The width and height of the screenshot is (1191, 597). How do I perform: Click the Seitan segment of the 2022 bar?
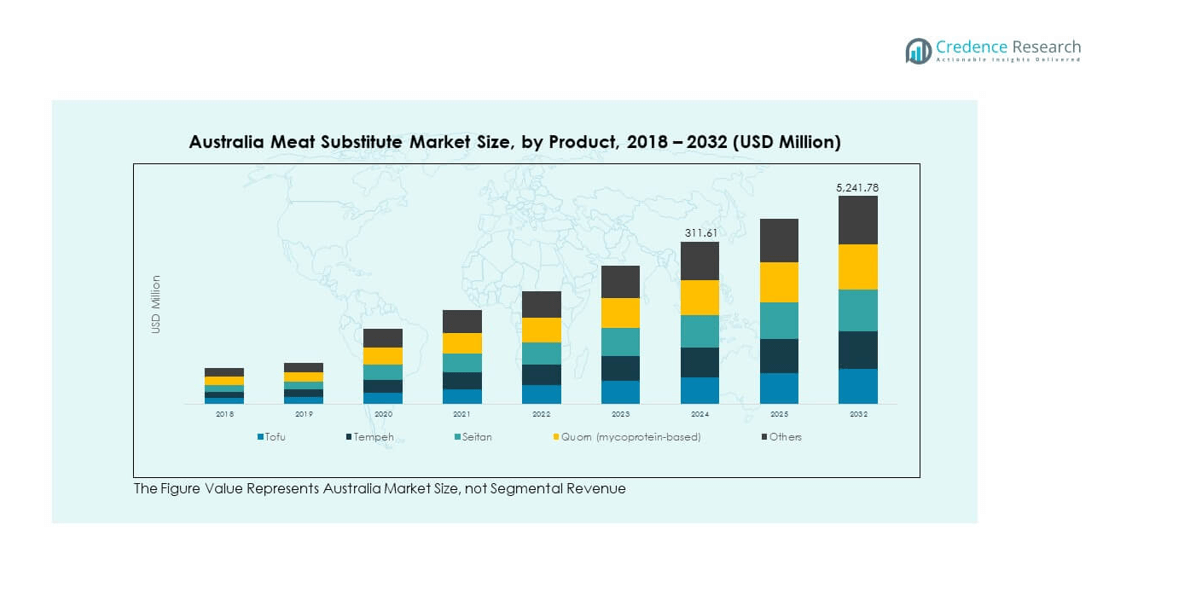pos(541,353)
